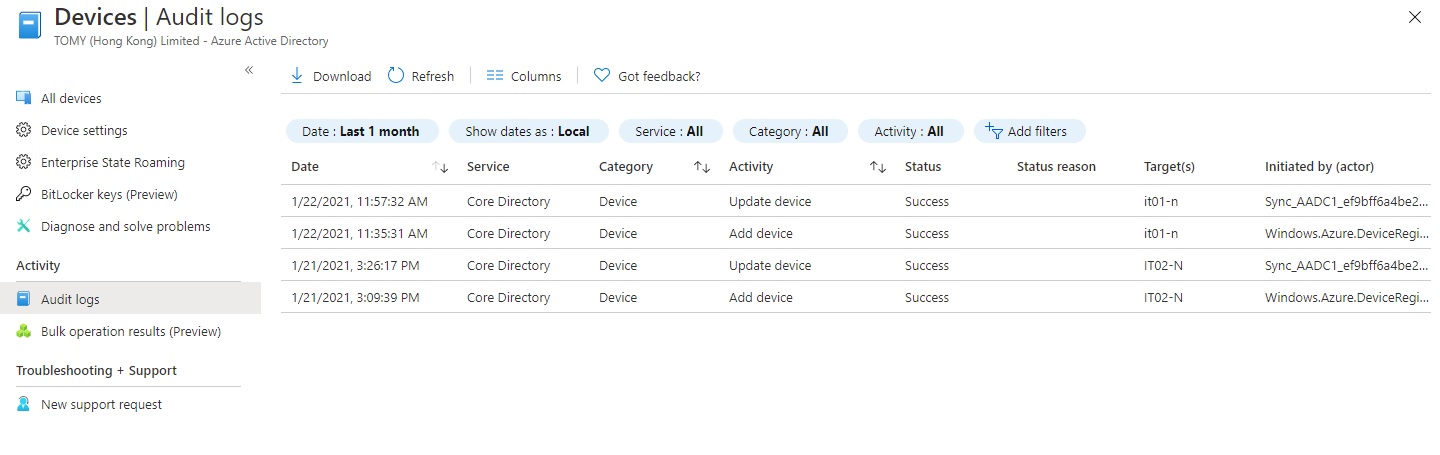
Task: Open the Category : All filter
Action: [790, 131]
